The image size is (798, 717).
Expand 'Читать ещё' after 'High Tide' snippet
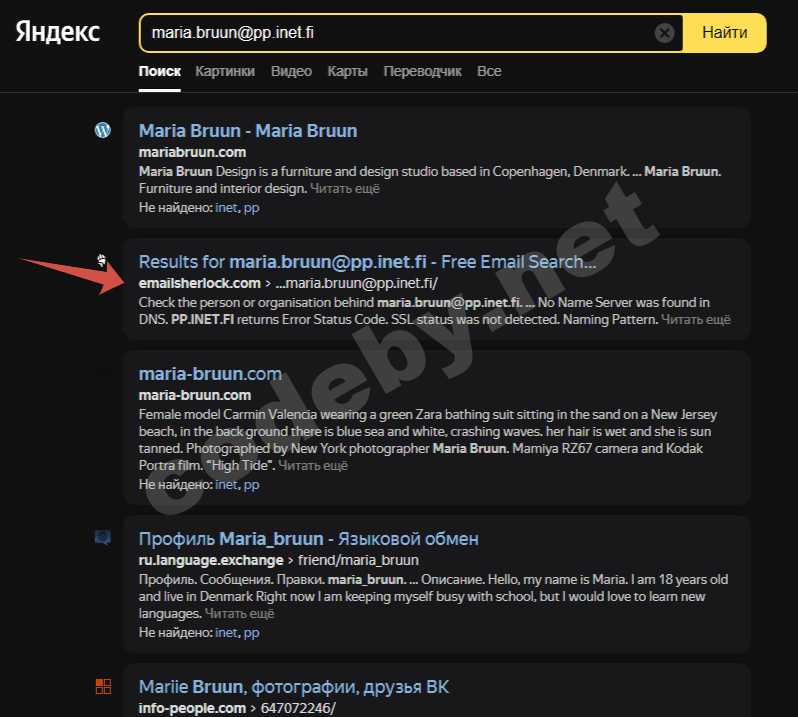[313, 466]
